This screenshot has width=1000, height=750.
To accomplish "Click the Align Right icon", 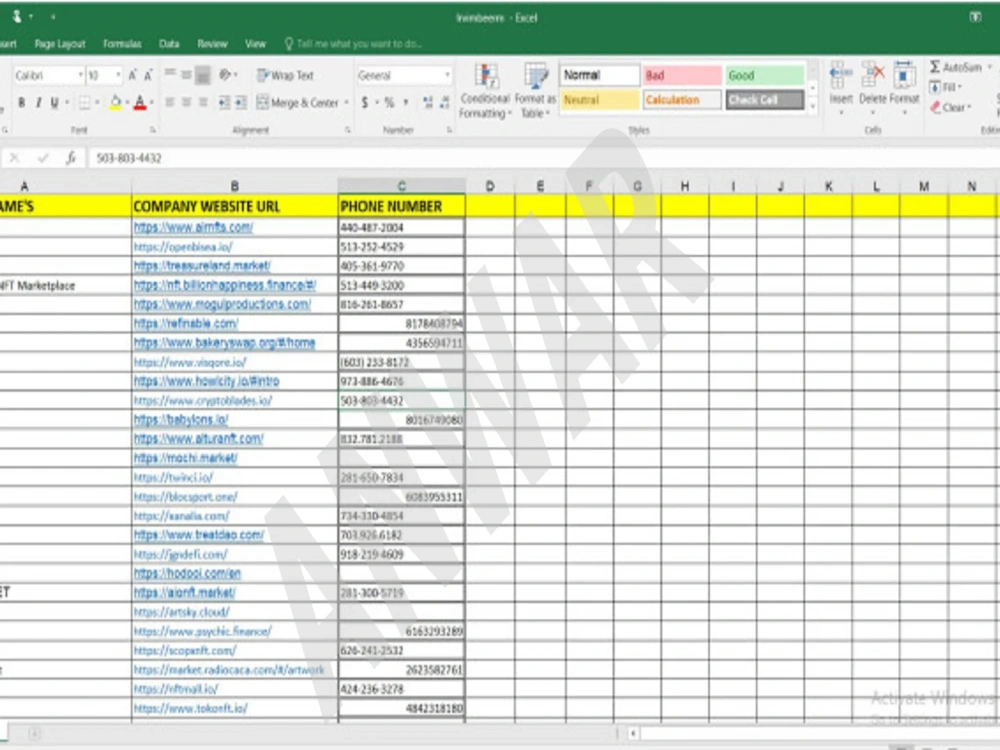I will (x=203, y=103).
